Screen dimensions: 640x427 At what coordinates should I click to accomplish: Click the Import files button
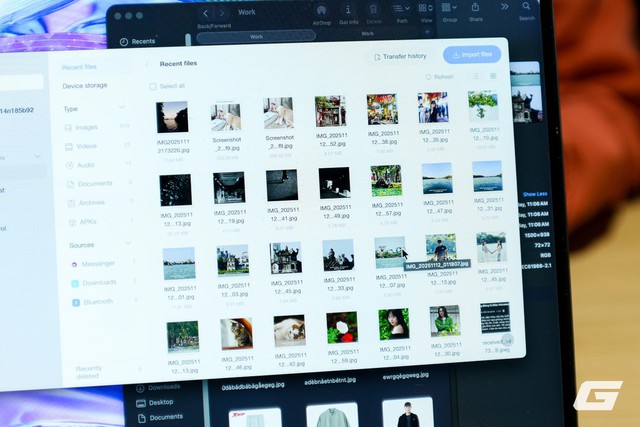[x=472, y=55]
